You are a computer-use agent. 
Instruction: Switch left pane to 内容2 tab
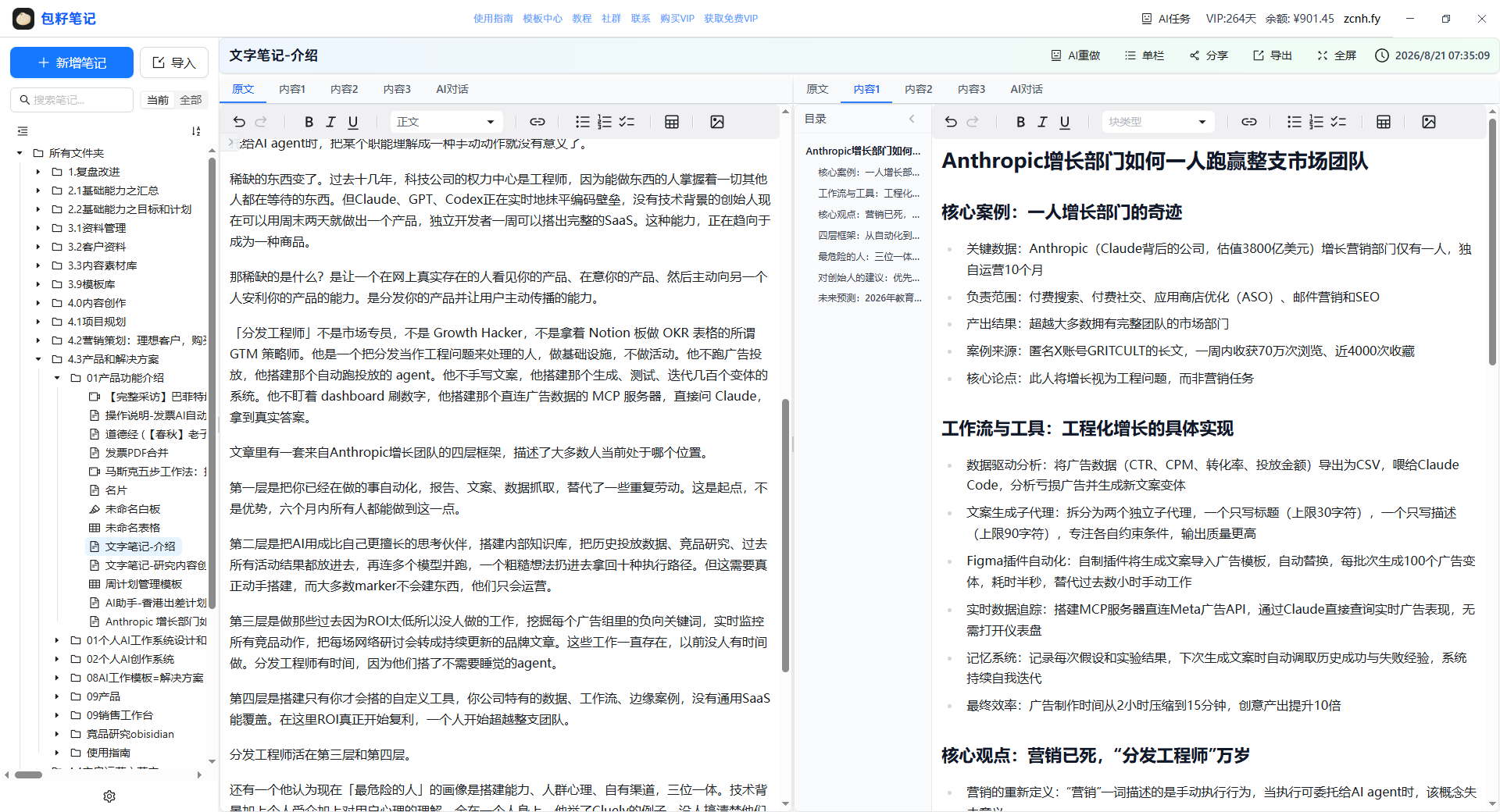coord(344,89)
